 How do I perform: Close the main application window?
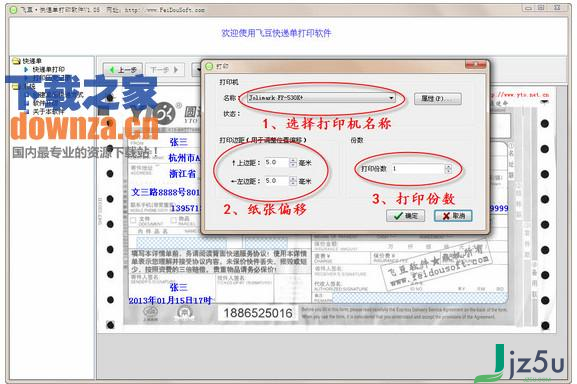pyautogui.click(x=558, y=8)
